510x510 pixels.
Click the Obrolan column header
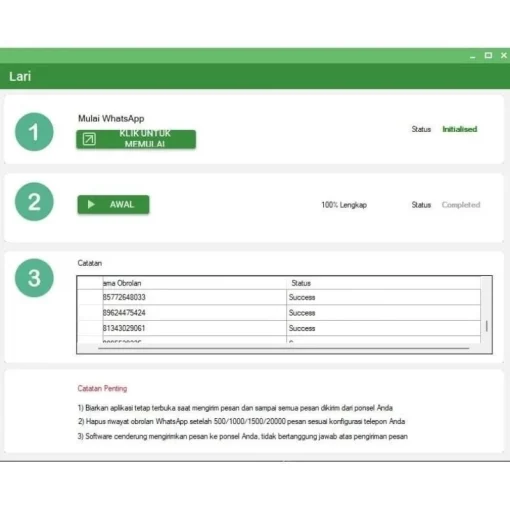pyautogui.click(x=194, y=283)
